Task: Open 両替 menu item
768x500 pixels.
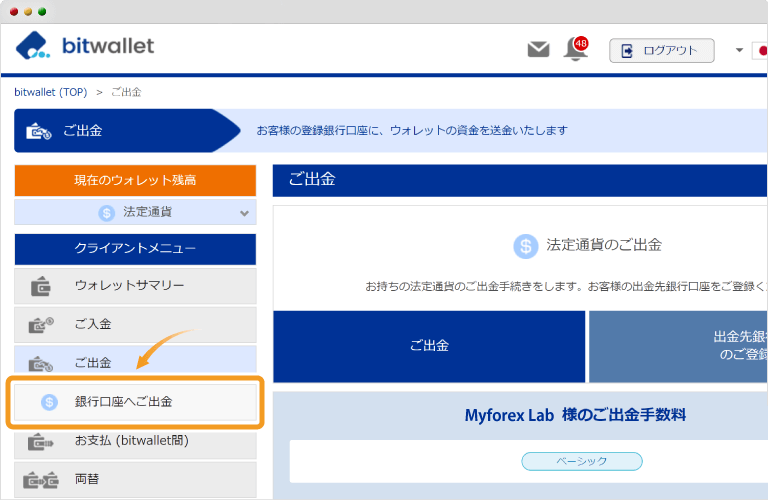Action: 135,480
